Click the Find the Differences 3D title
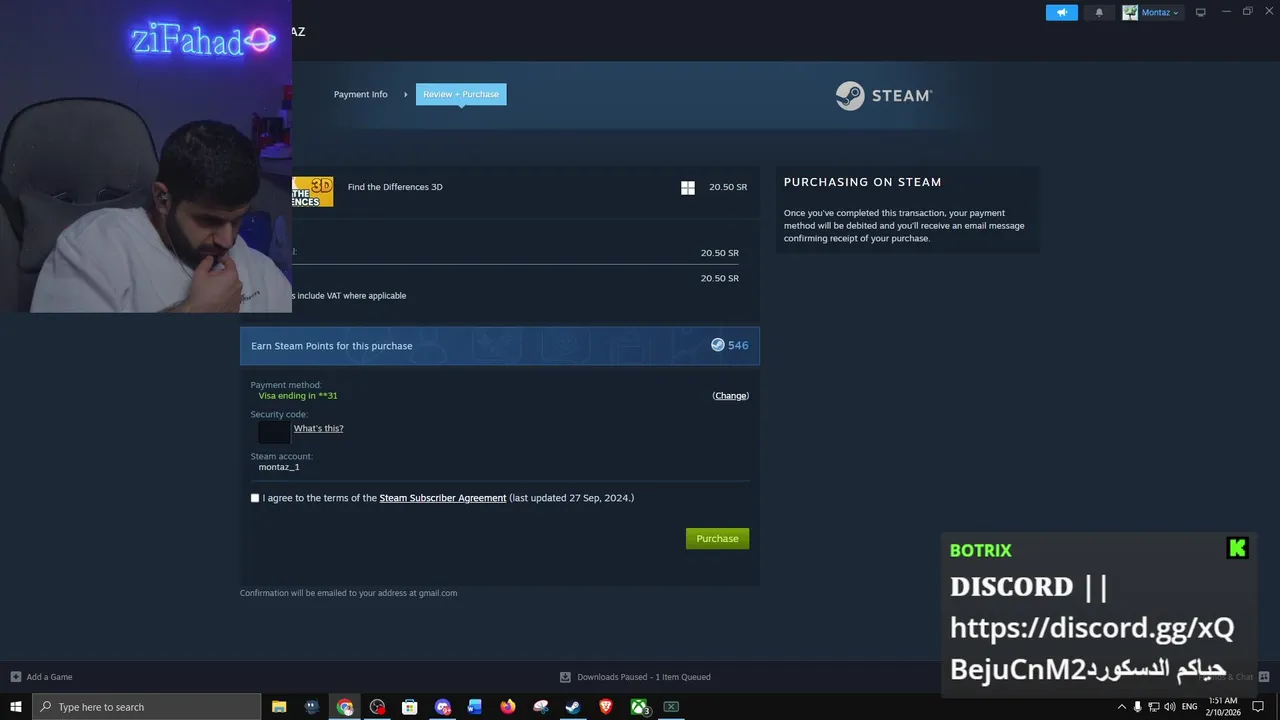 [x=395, y=187]
